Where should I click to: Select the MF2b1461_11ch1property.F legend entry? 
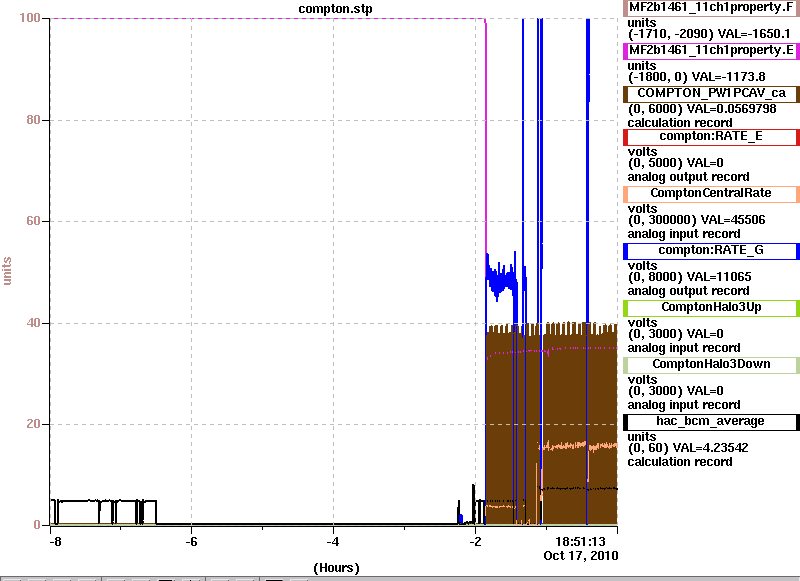tap(711, 8)
